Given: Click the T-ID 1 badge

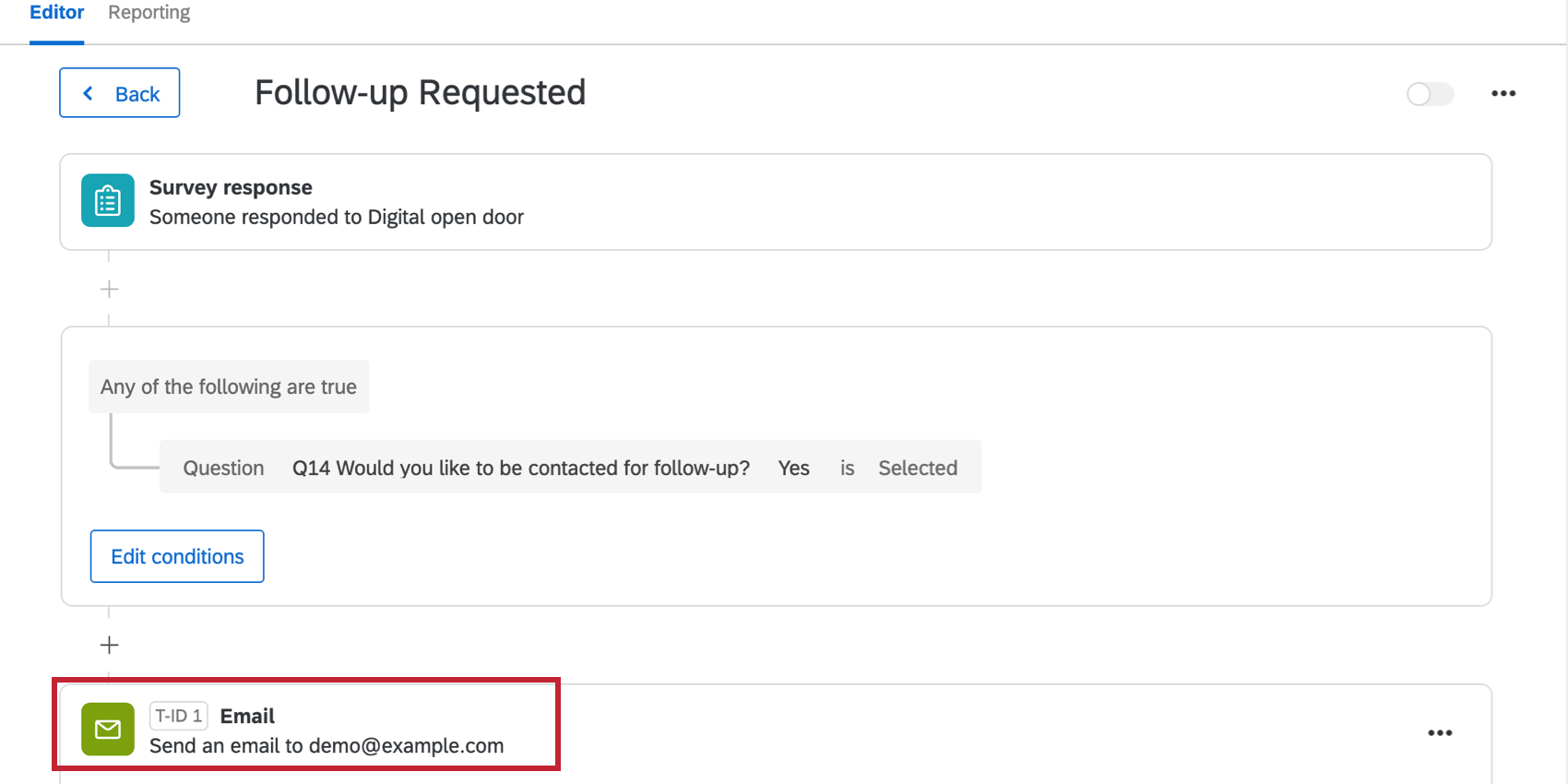Looking at the screenshot, I should pos(178,716).
